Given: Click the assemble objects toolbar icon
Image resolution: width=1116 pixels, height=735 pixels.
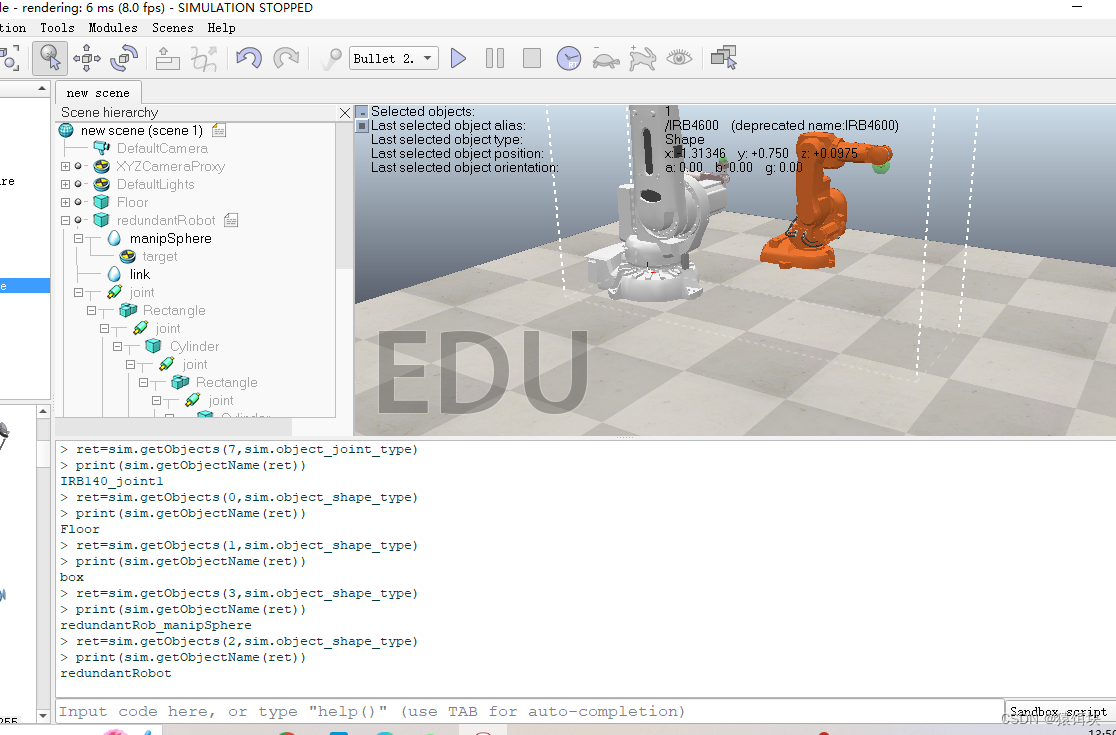Looking at the screenshot, I should (x=168, y=58).
